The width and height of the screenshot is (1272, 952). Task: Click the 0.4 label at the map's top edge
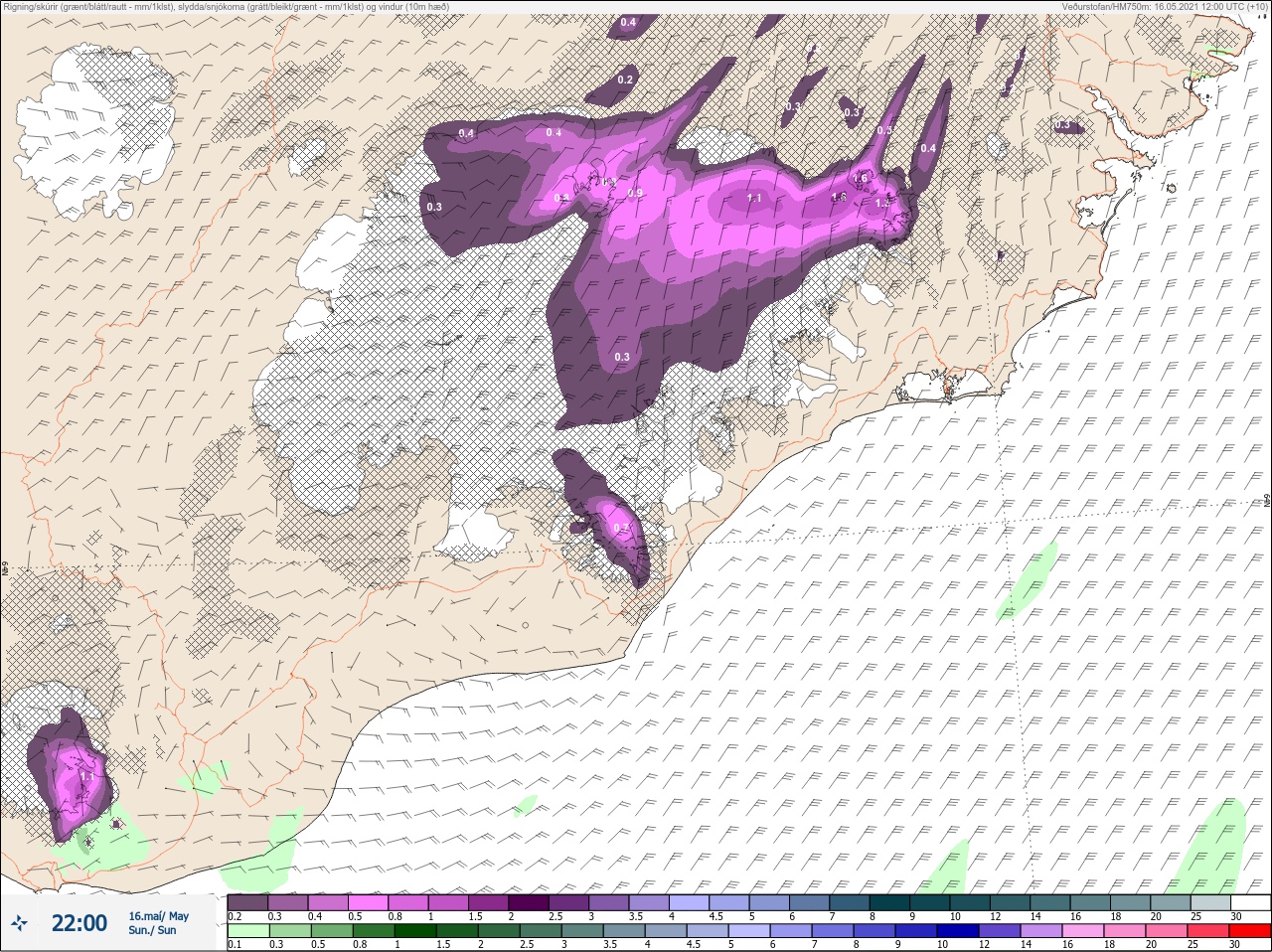click(628, 22)
